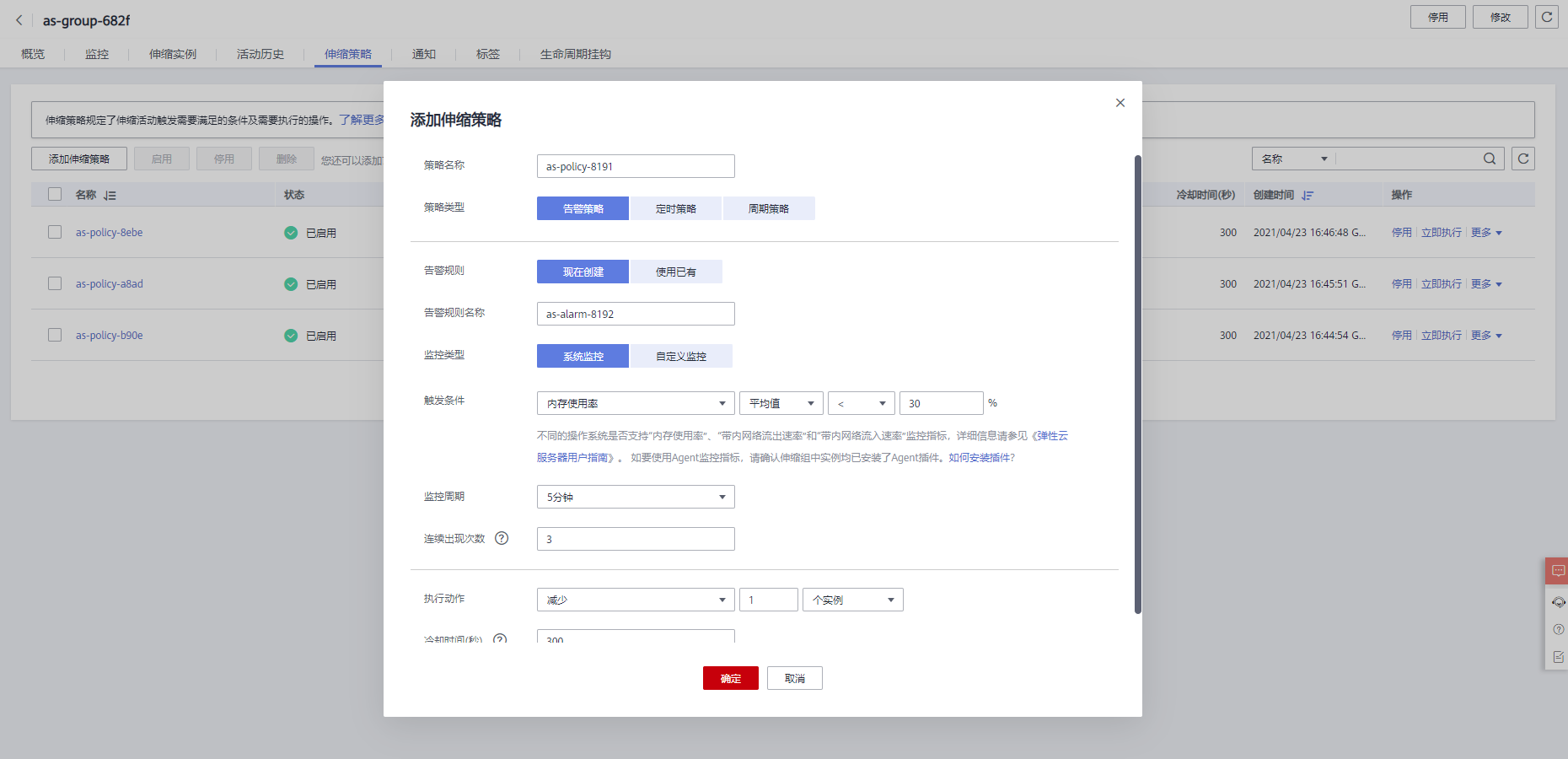
Task: Open the 减少 action dropdown
Action: [636, 600]
